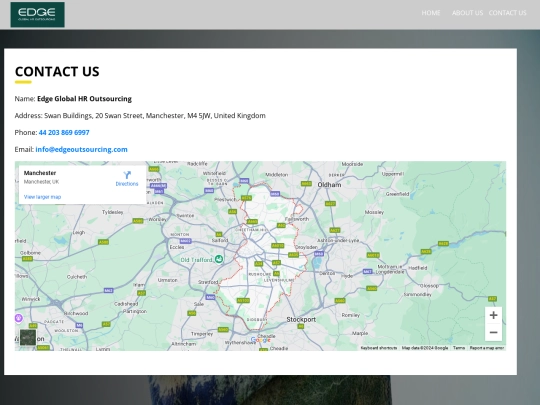Zoom out the map with minus button
The width and height of the screenshot is (540, 405).
pos(493,332)
